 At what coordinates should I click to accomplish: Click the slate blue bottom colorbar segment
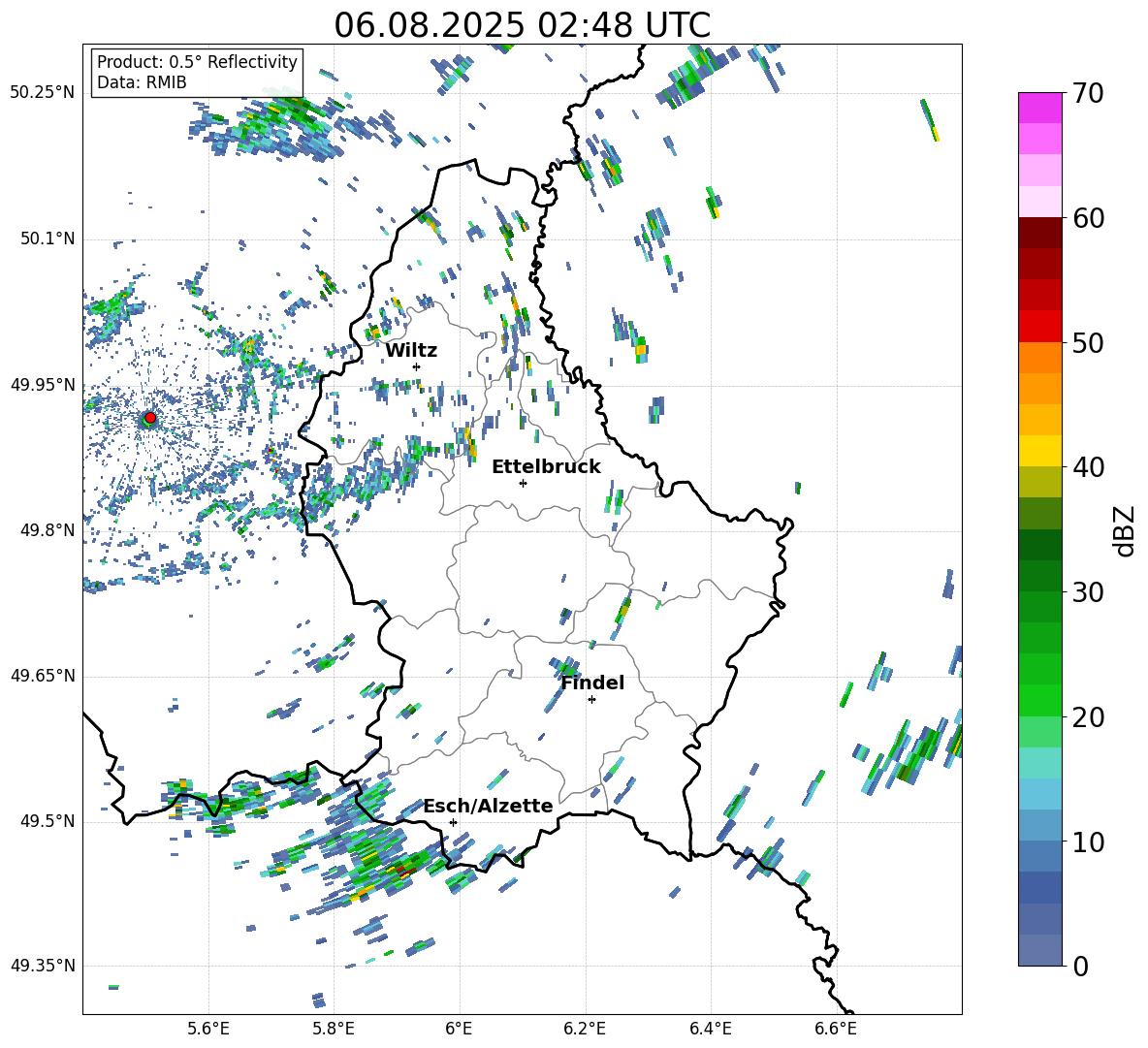(1040, 950)
